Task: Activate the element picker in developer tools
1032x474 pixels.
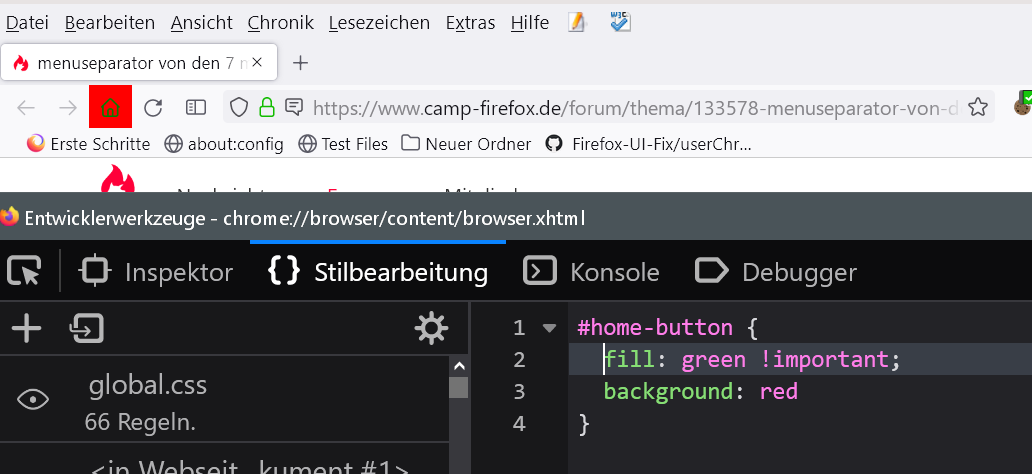Action: pos(24,271)
